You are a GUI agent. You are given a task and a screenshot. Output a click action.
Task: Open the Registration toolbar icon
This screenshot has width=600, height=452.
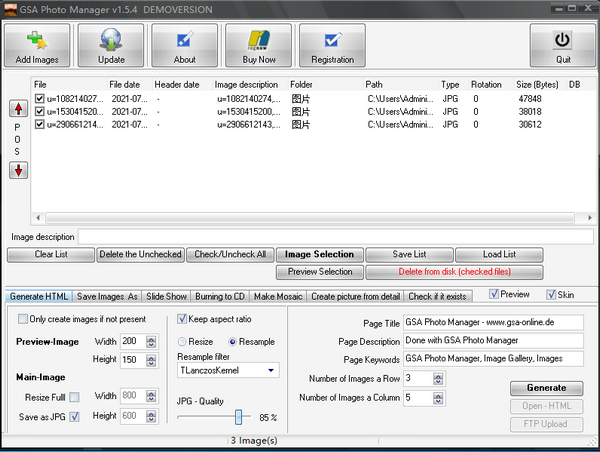coord(332,41)
